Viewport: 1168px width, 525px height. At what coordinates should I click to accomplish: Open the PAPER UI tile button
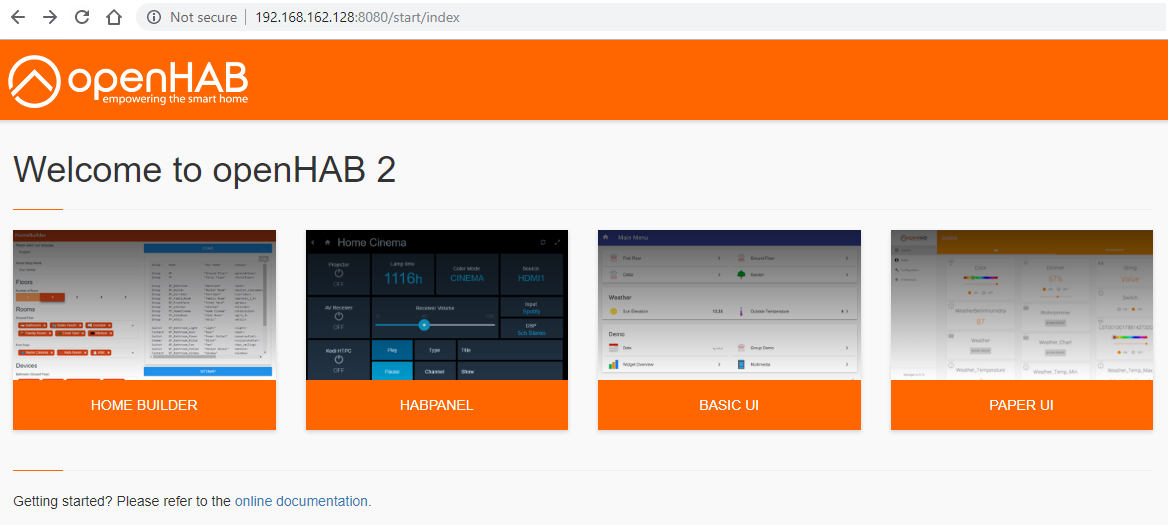pyautogui.click(x=1022, y=405)
